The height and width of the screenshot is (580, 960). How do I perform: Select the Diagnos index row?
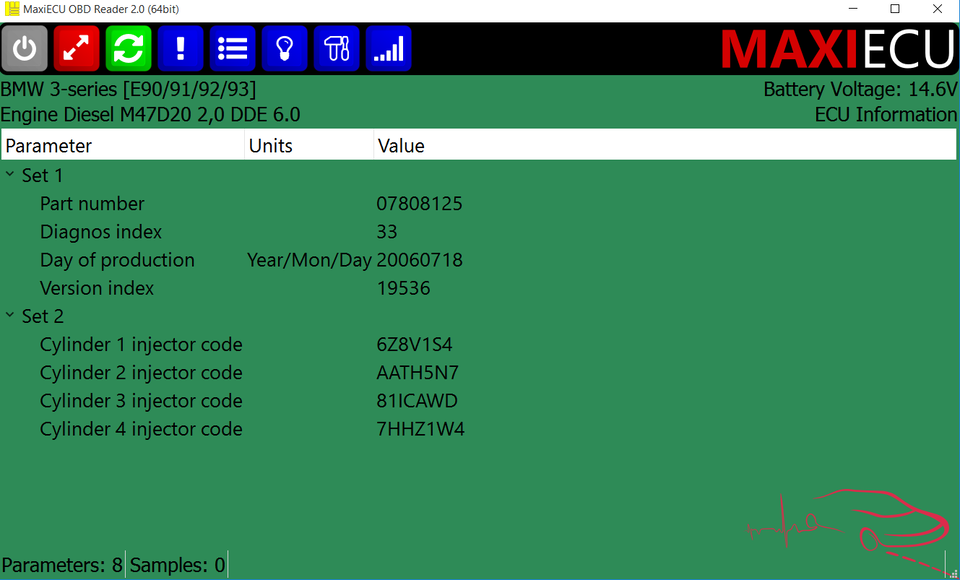pos(479,232)
